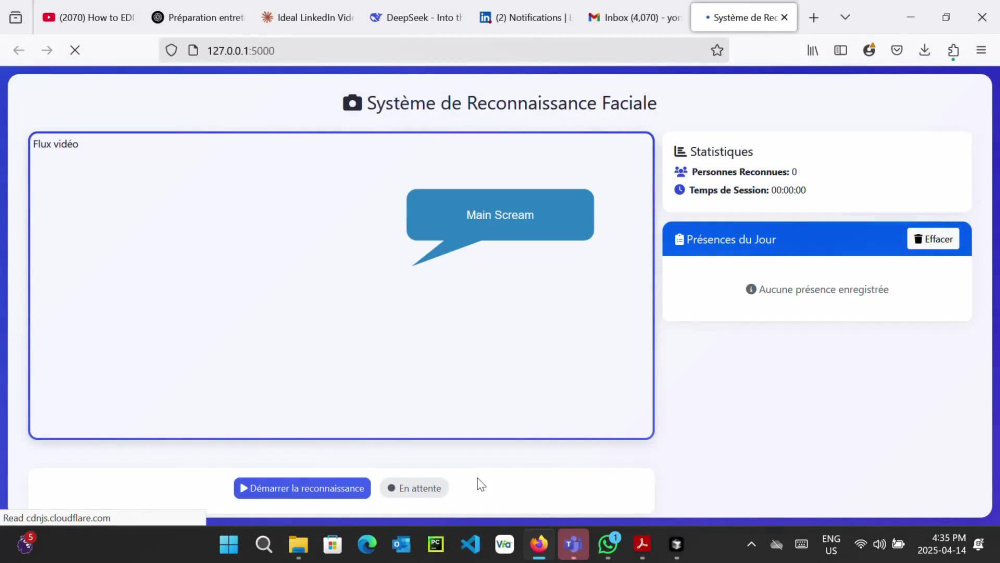This screenshot has width=1000, height=563.
Task: Open the Firefox account icon
Action: coord(869,50)
